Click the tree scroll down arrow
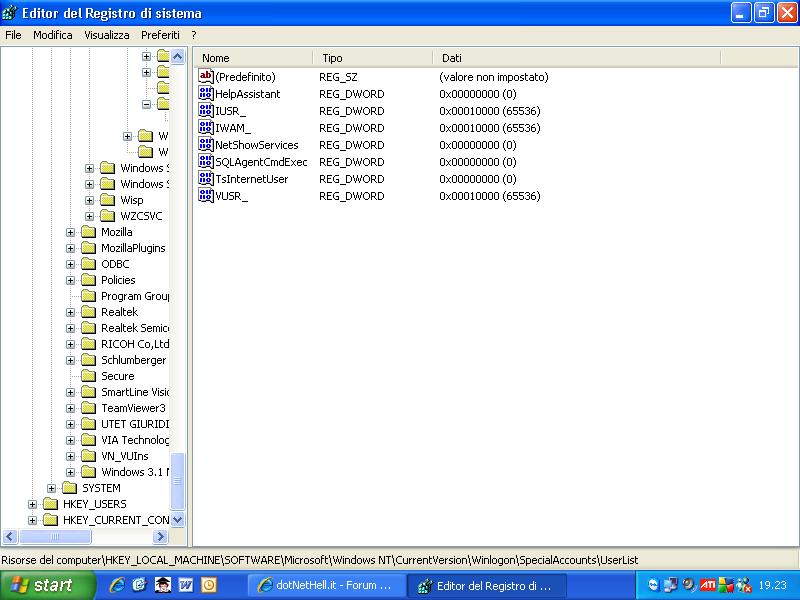This screenshot has height=600, width=800. tap(178, 520)
